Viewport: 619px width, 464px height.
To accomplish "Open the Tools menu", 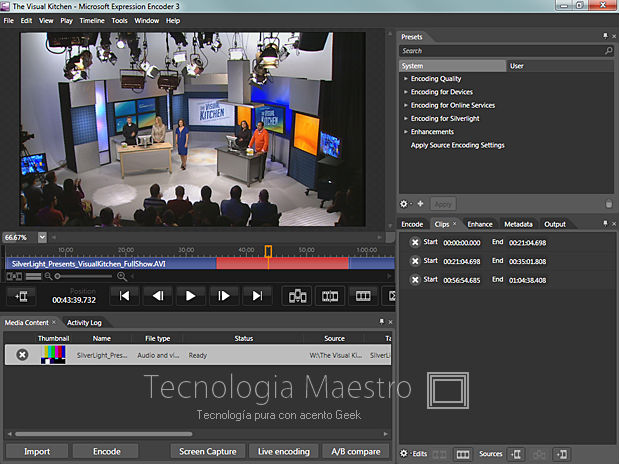I will click(119, 21).
